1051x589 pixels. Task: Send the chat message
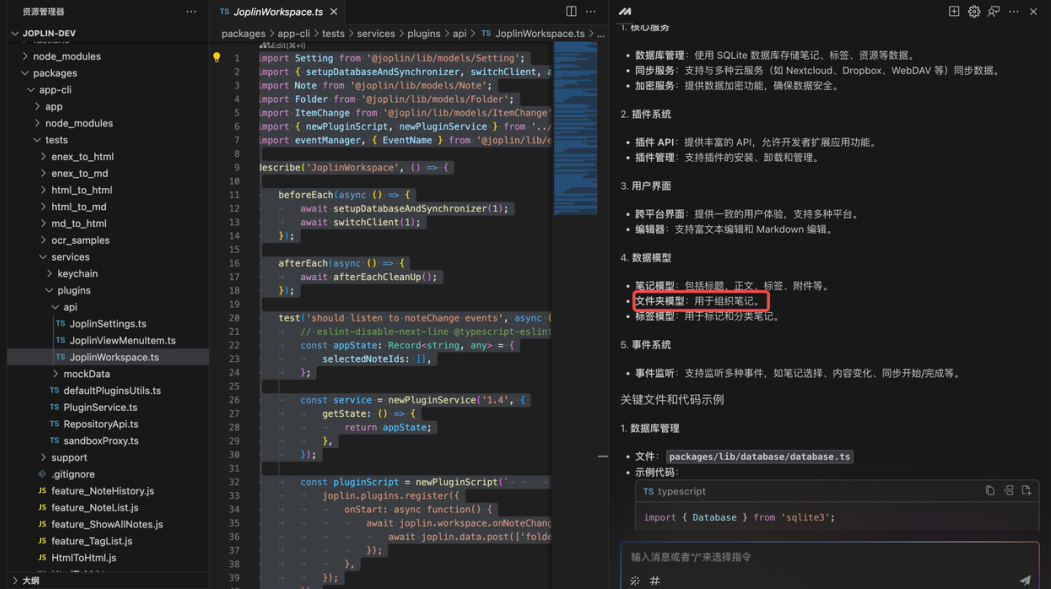[x=1025, y=580]
